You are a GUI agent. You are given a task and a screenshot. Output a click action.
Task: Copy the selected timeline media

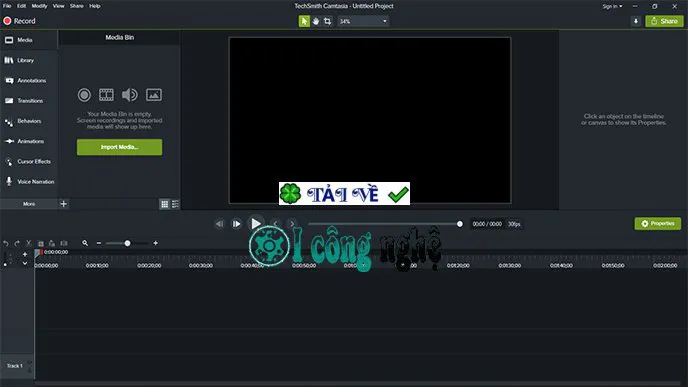pyautogui.click(x=40, y=243)
